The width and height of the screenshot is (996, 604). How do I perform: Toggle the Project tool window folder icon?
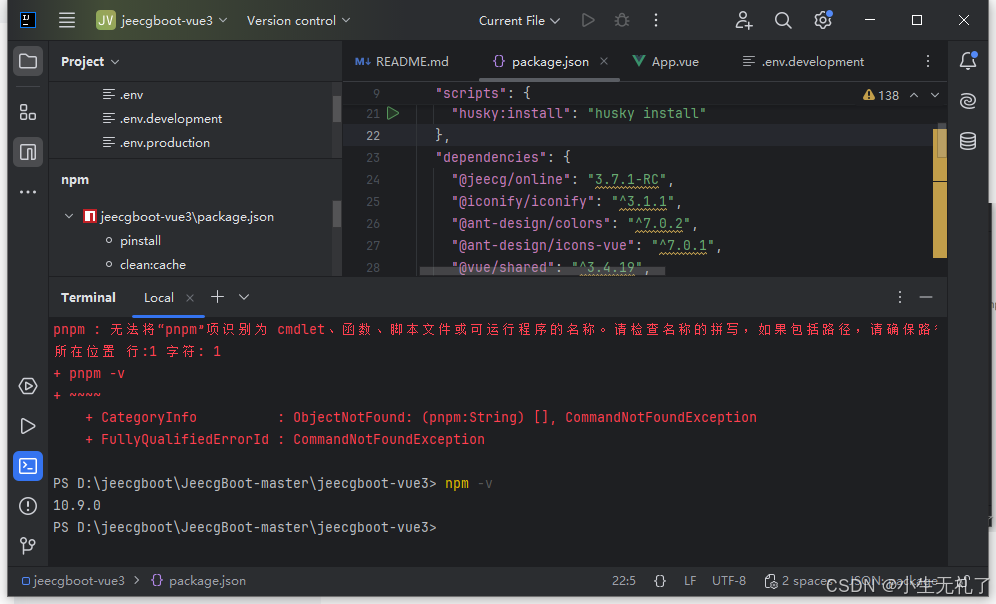coord(28,61)
